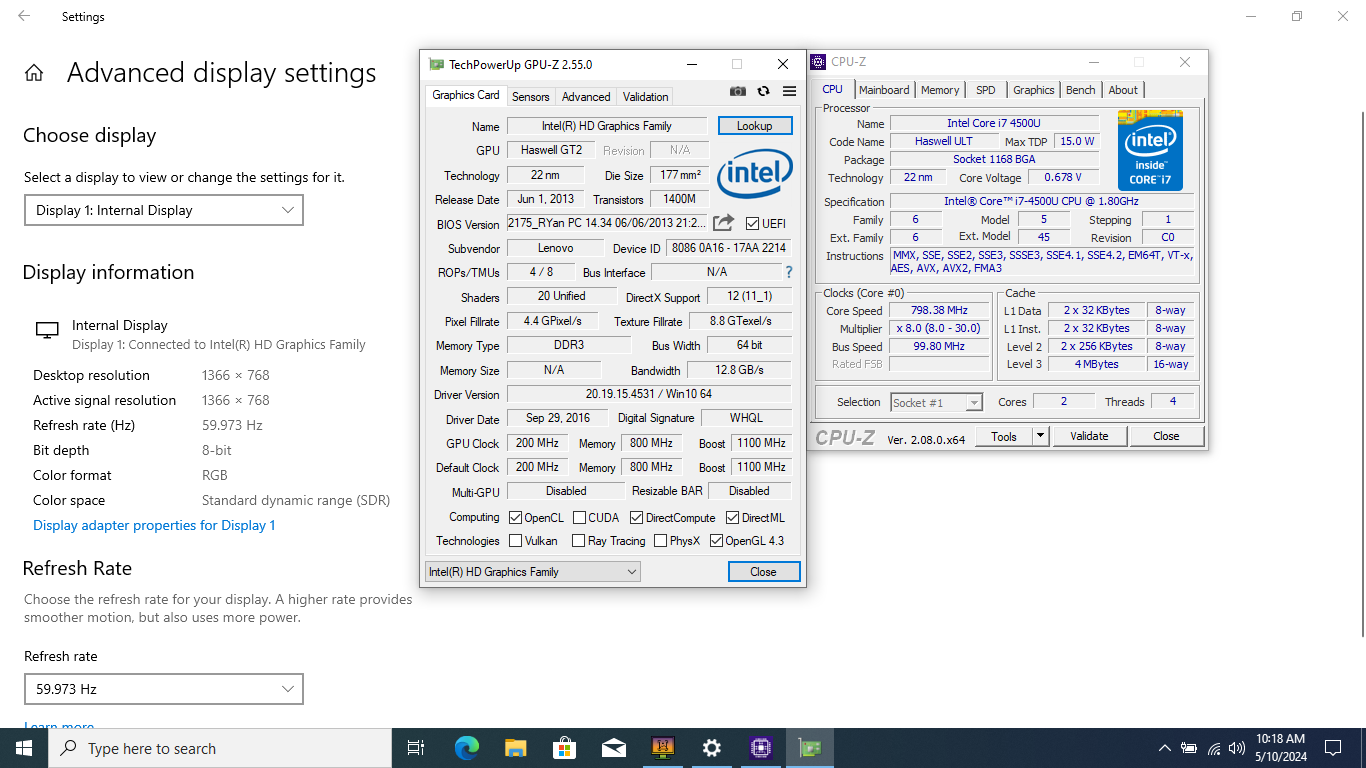Toggle the OpenCL checkbox
Viewport: 1366px width, 768px height.
pyautogui.click(x=516, y=518)
